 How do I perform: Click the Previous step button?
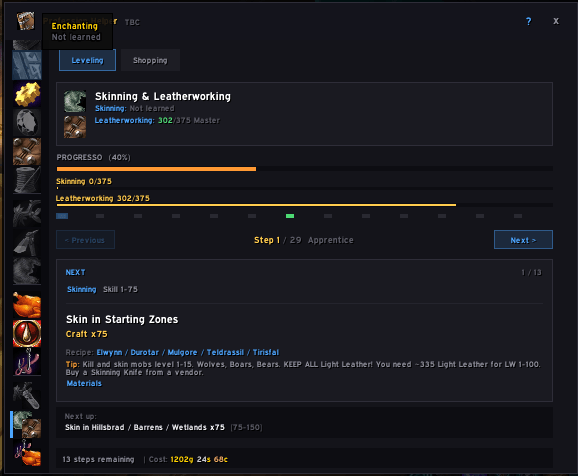click(x=85, y=240)
